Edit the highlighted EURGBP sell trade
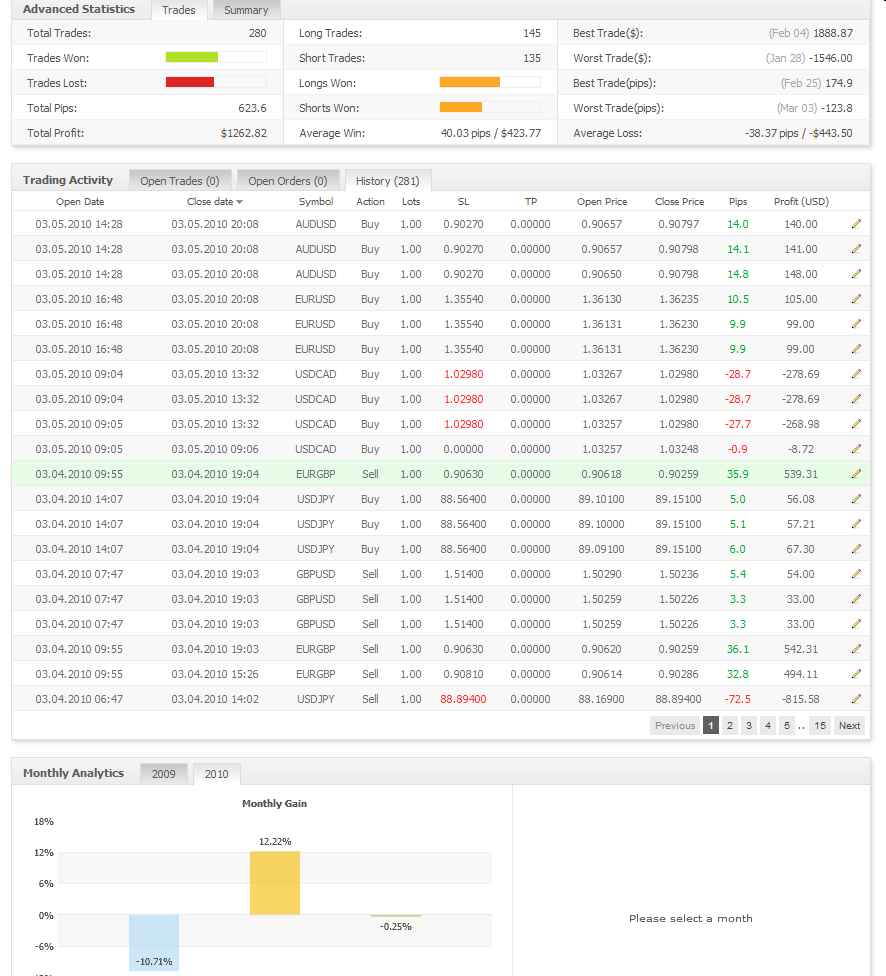This screenshot has width=886, height=976. [856, 474]
